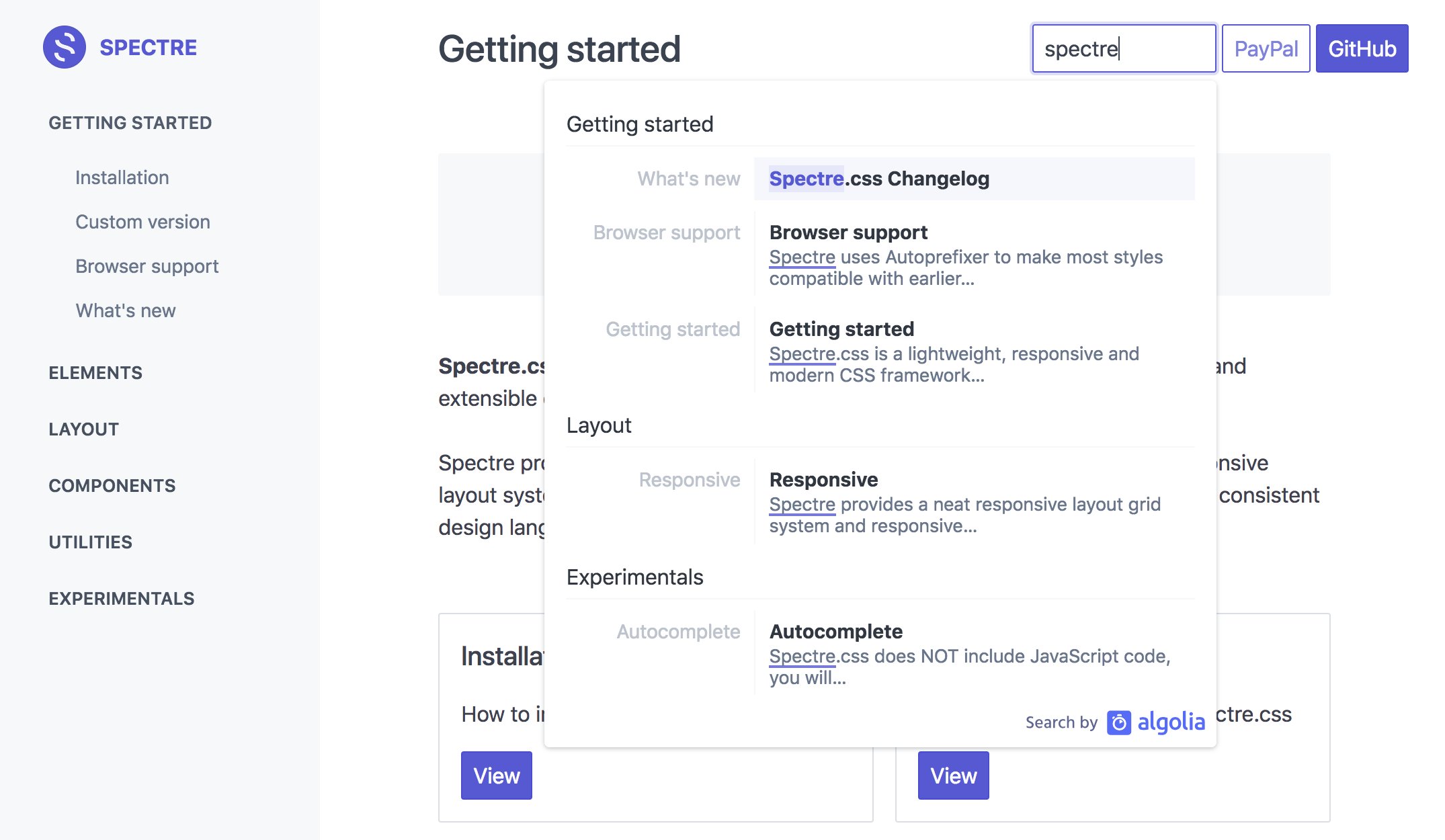
Task: Click View button in the Installation card
Action: click(497, 775)
